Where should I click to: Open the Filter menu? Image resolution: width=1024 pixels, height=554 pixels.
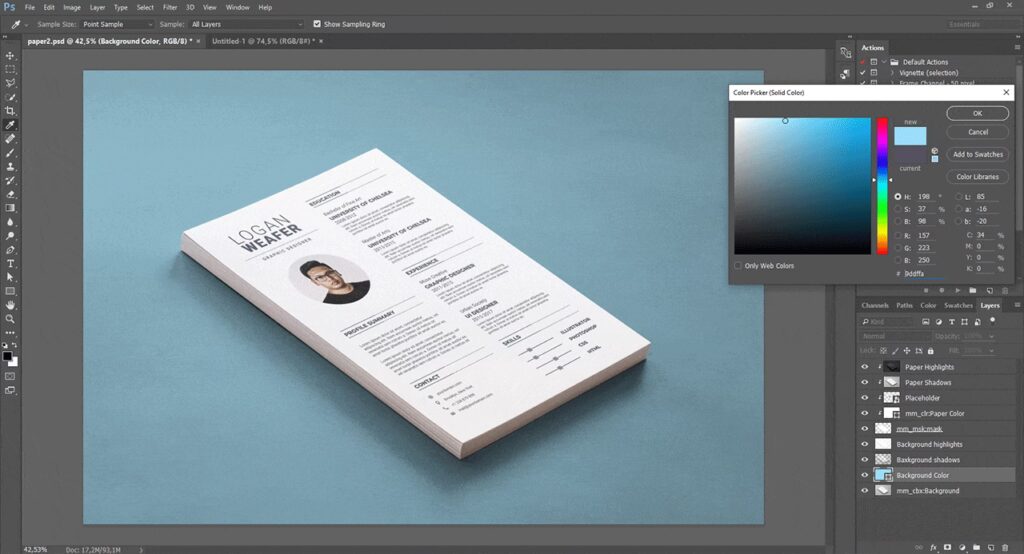[x=170, y=7]
